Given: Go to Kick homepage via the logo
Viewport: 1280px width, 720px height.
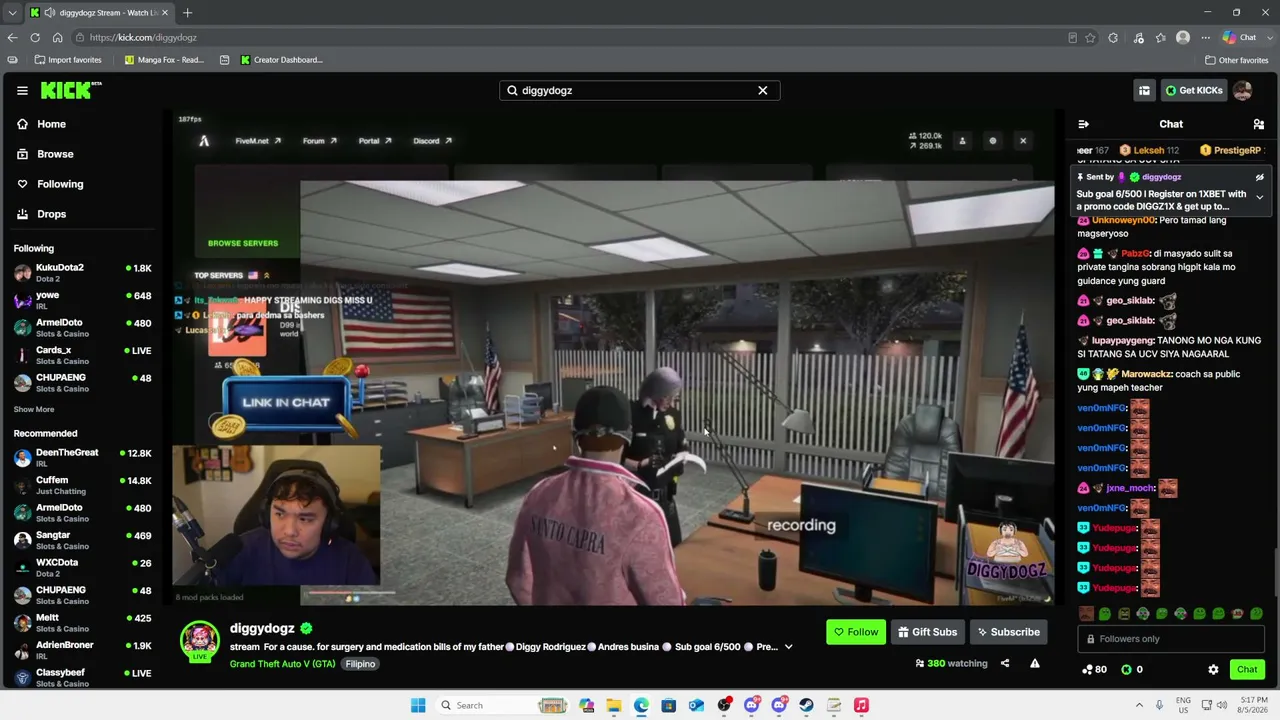Looking at the screenshot, I should [x=71, y=90].
